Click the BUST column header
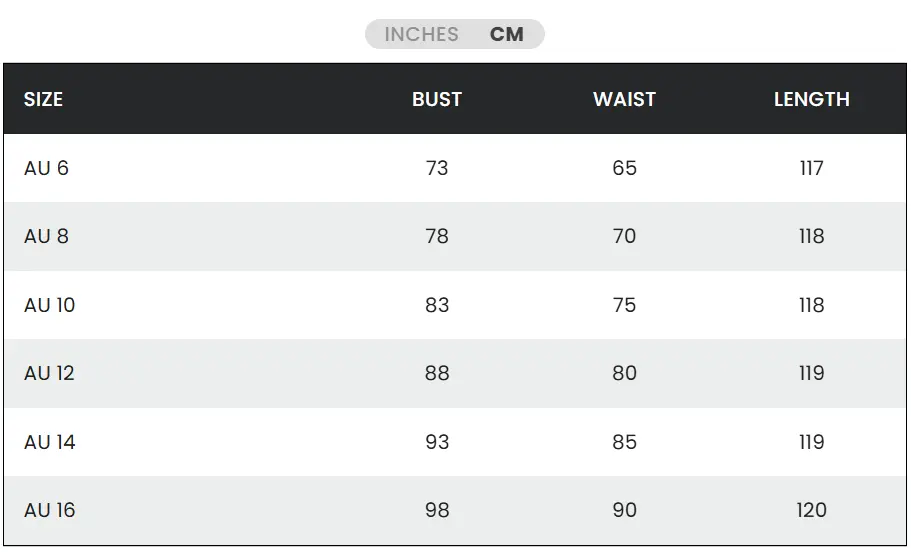The width and height of the screenshot is (911, 552). click(437, 99)
